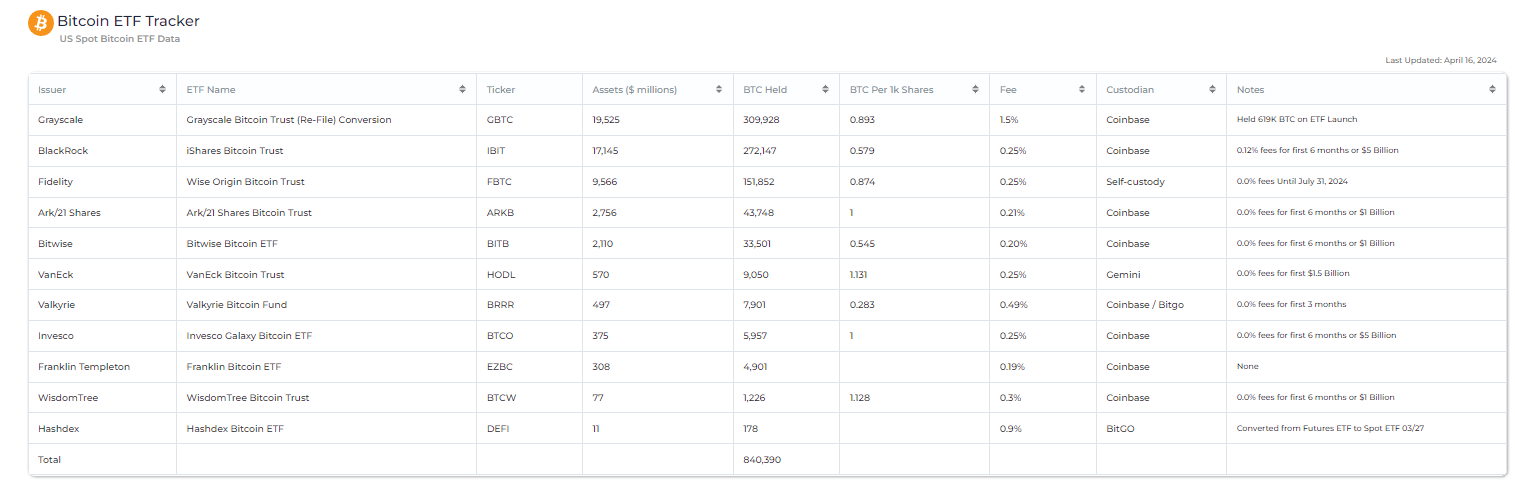Open the ARKB ticker link
The height and width of the screenshot is (482, 1515).
500,213
